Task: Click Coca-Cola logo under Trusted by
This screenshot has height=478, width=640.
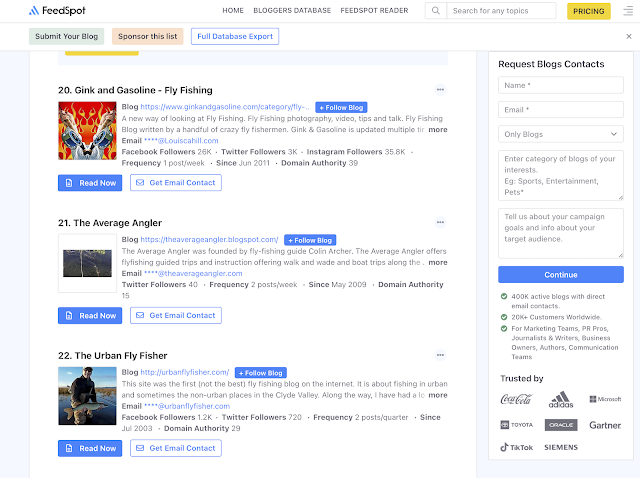Action: click(516, 399)
